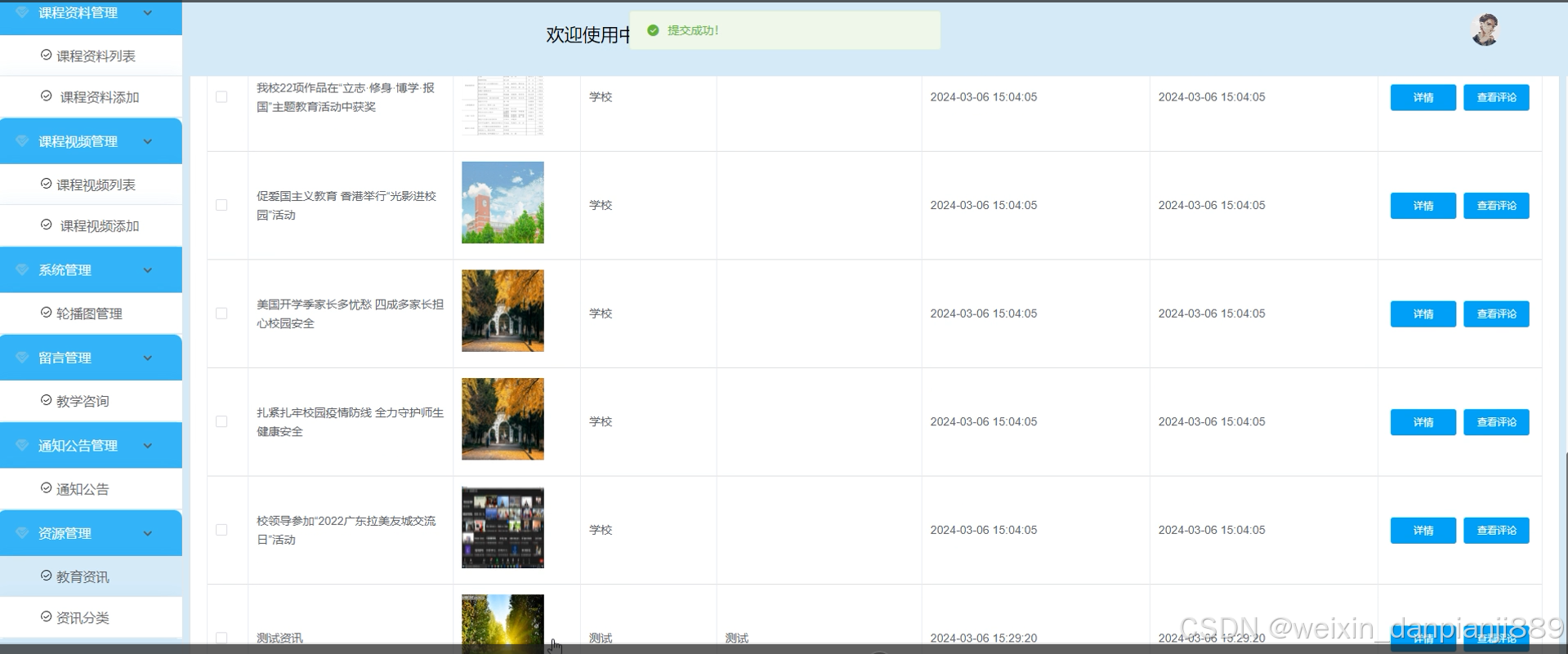Tick checkbox for 促爱国主义教育 row

pos(221,205)
